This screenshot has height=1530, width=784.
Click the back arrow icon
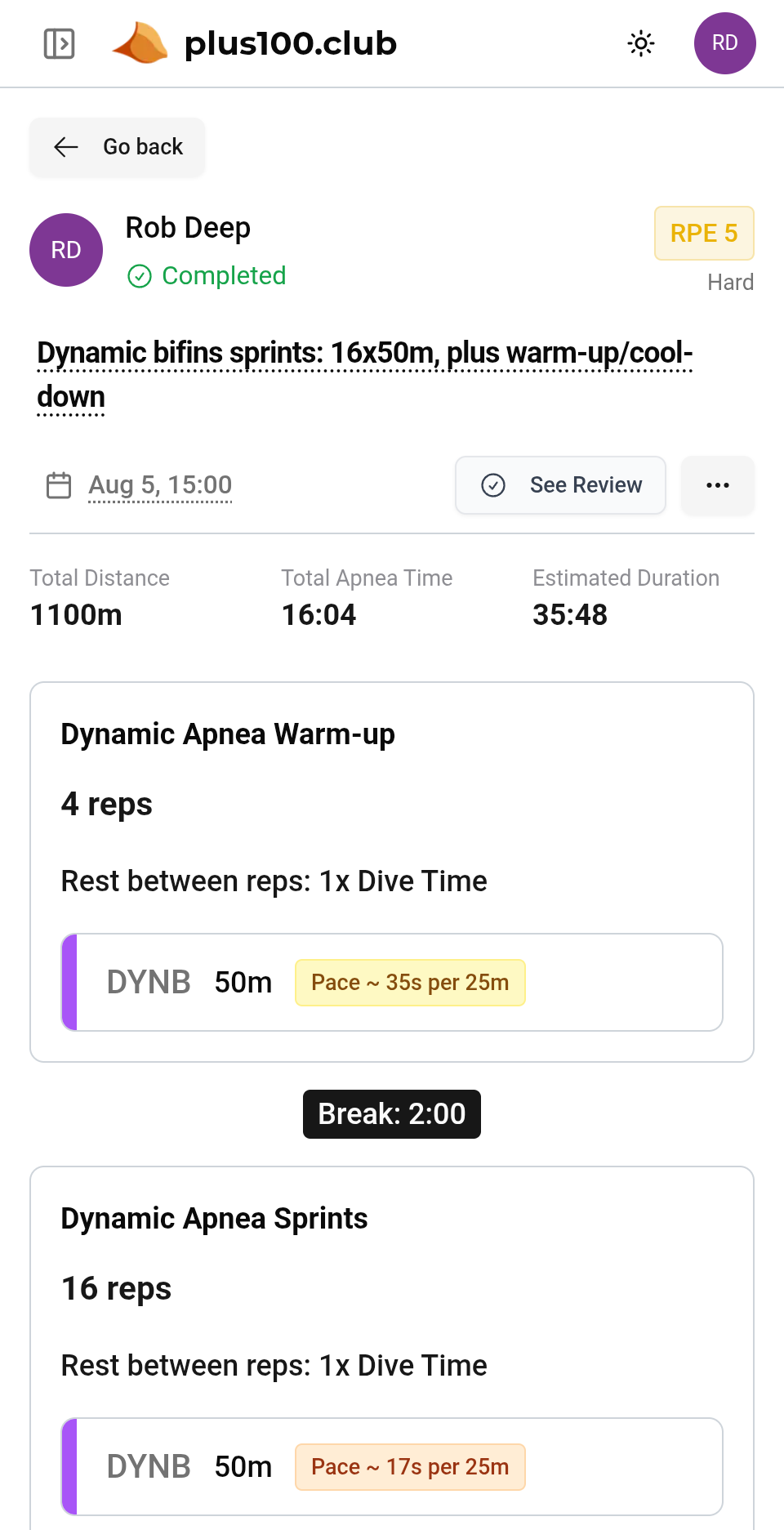point(66,147)
